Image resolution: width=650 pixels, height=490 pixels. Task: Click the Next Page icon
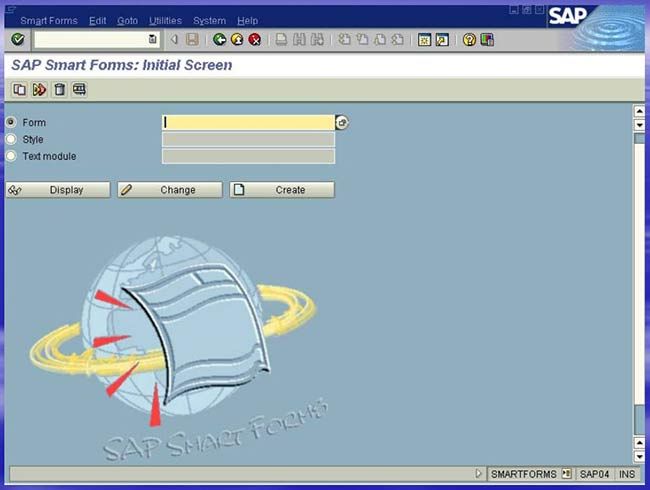[380, 39]
